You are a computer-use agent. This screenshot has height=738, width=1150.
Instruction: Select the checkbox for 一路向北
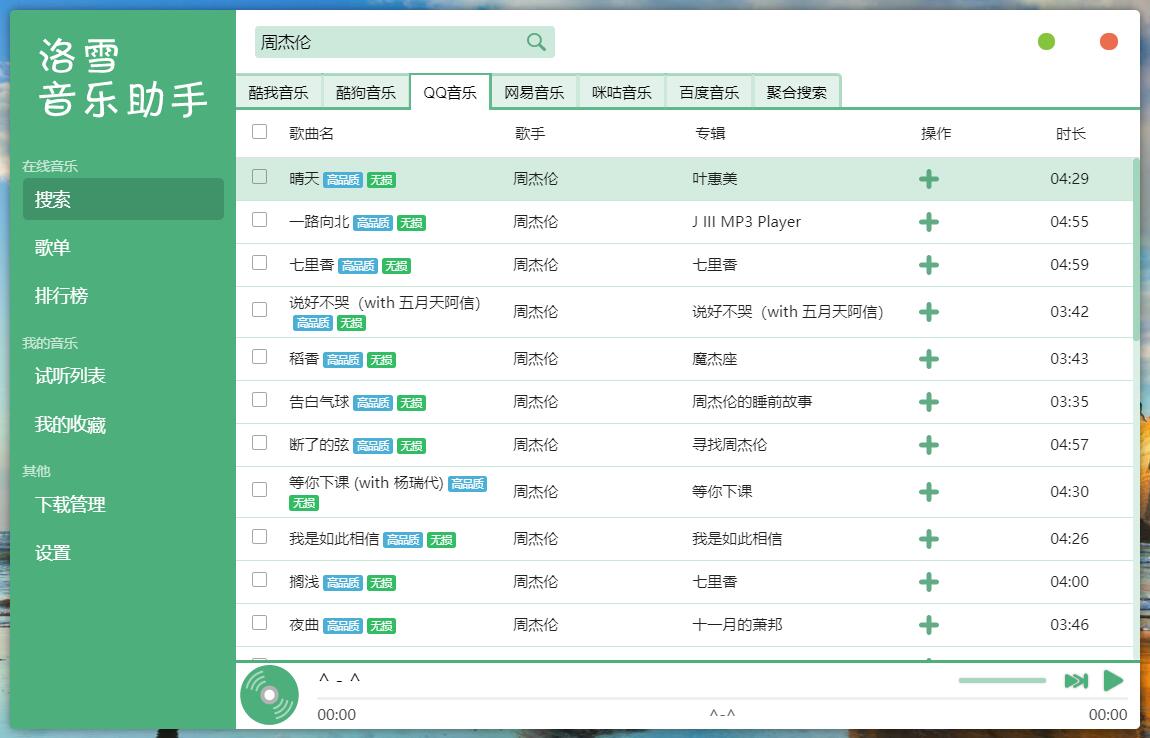tap(259, 222)
